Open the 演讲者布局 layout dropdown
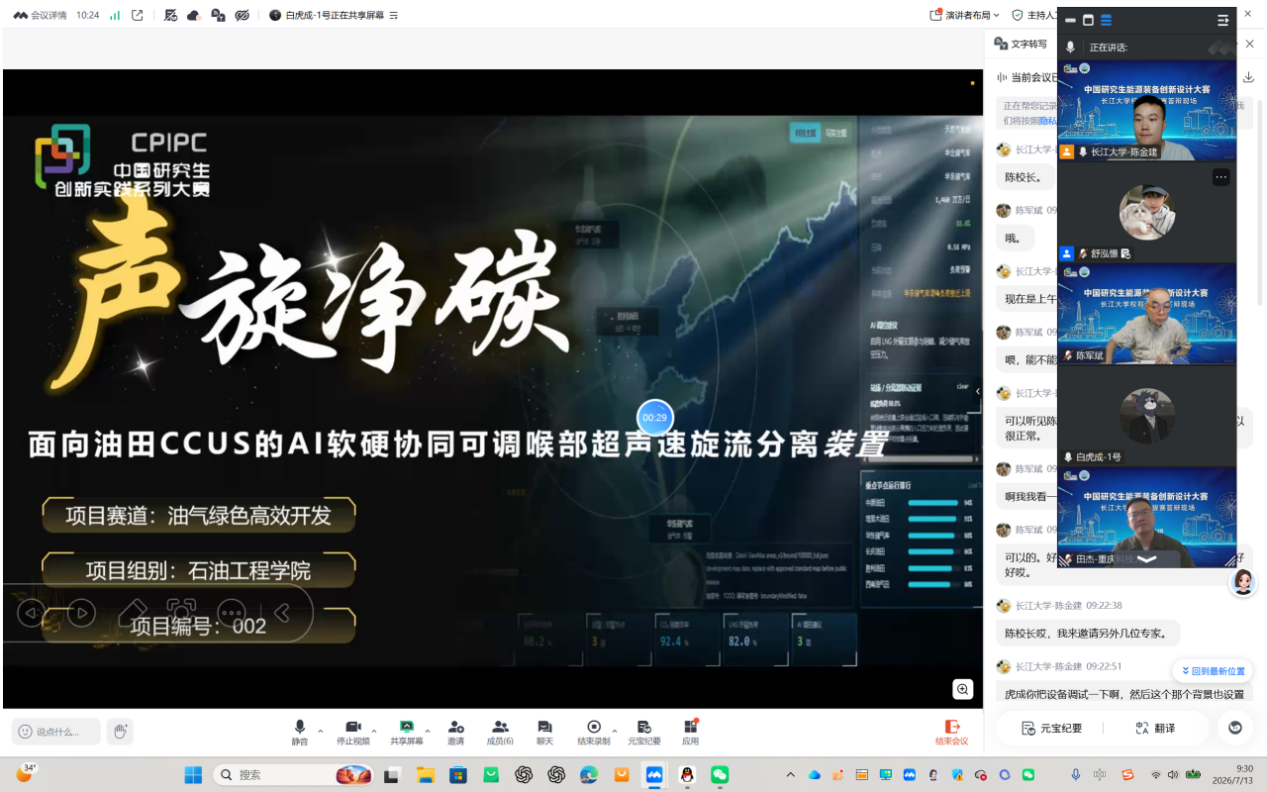The height and width of the screenshot is (792, 1267). pyautogui.click(x=965, y=15)
